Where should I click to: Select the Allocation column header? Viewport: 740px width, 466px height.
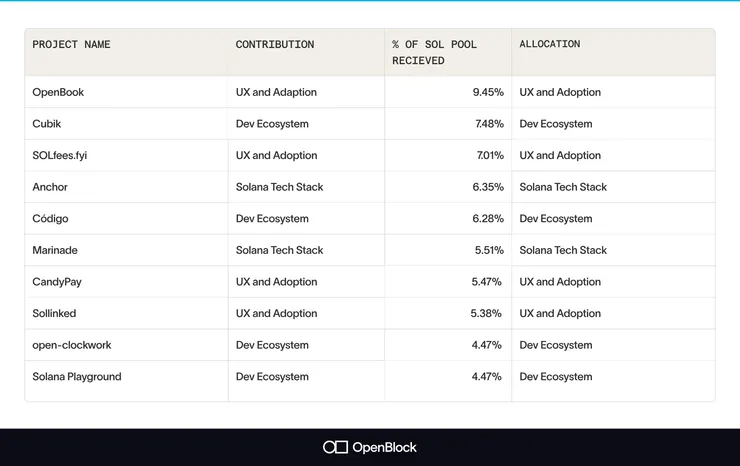point(549,44)
